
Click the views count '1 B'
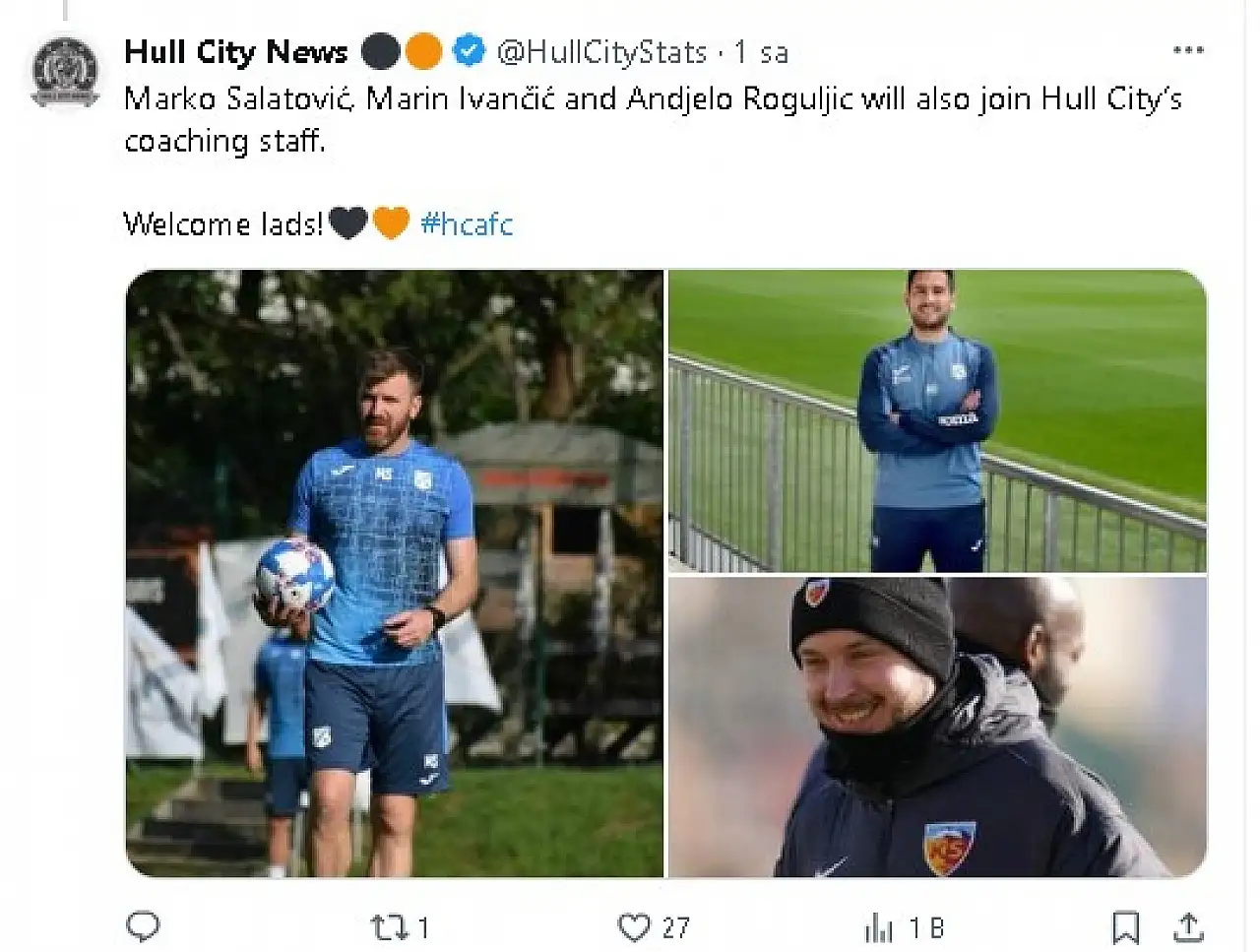(x=926, y=927)
